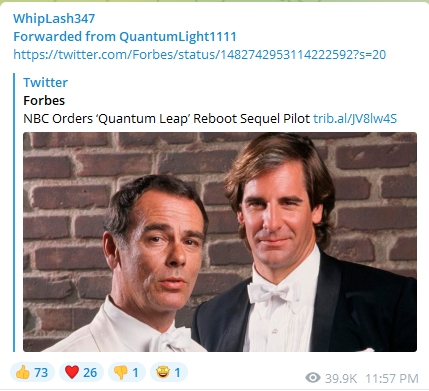
Task: Click the Forbes preview title
Action: click(x=44, y=100)
